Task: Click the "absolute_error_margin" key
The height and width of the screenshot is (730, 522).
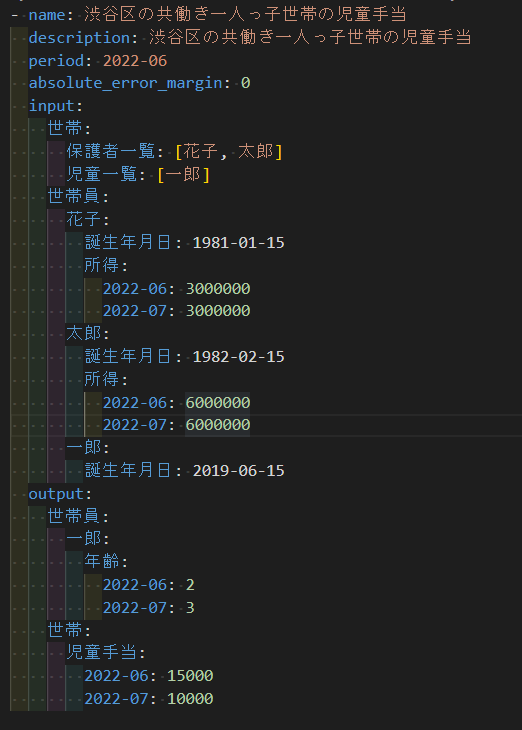Action: tap(126, 83)
